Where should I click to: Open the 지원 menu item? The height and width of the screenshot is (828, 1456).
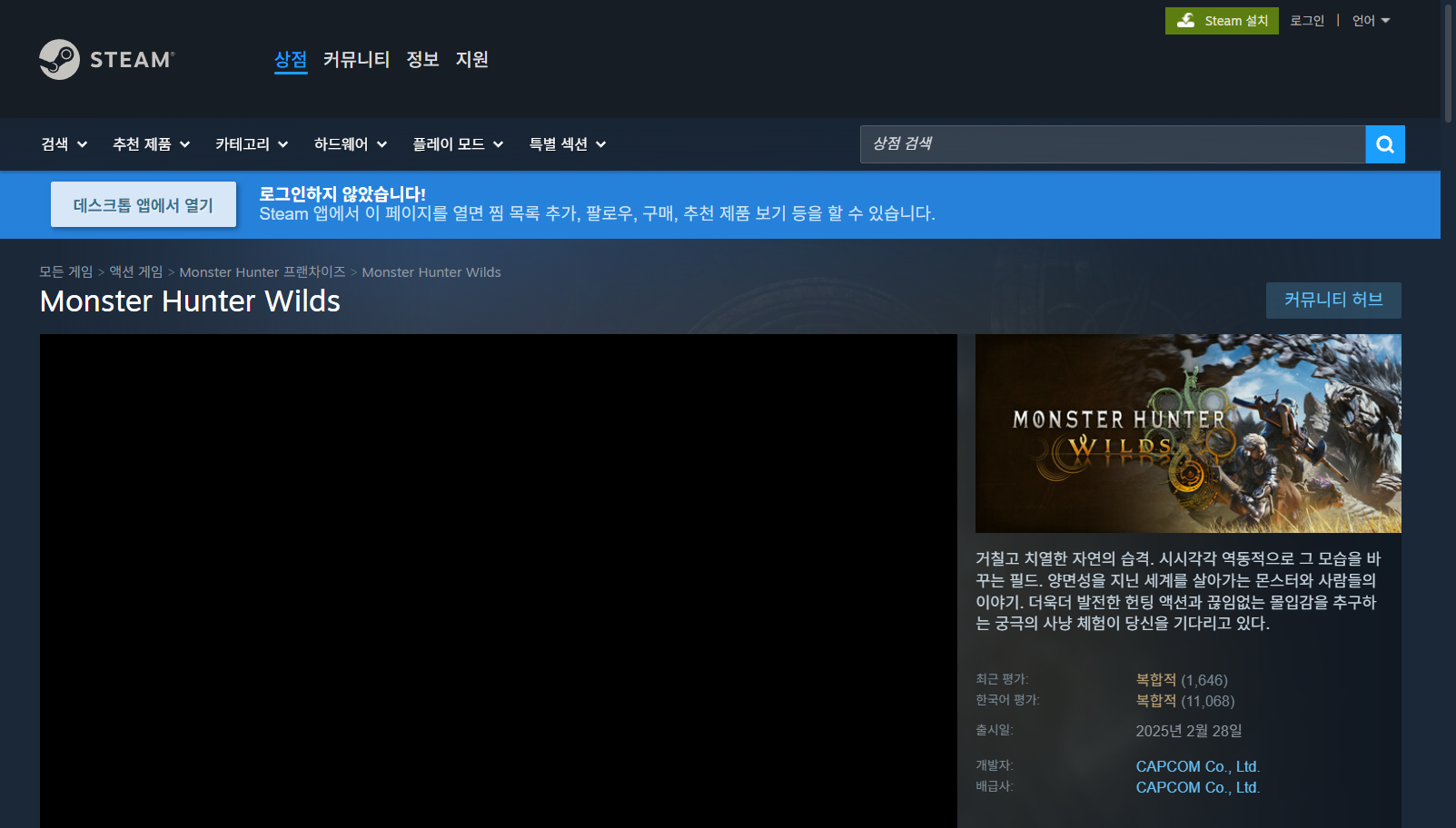tap(471, 60)
